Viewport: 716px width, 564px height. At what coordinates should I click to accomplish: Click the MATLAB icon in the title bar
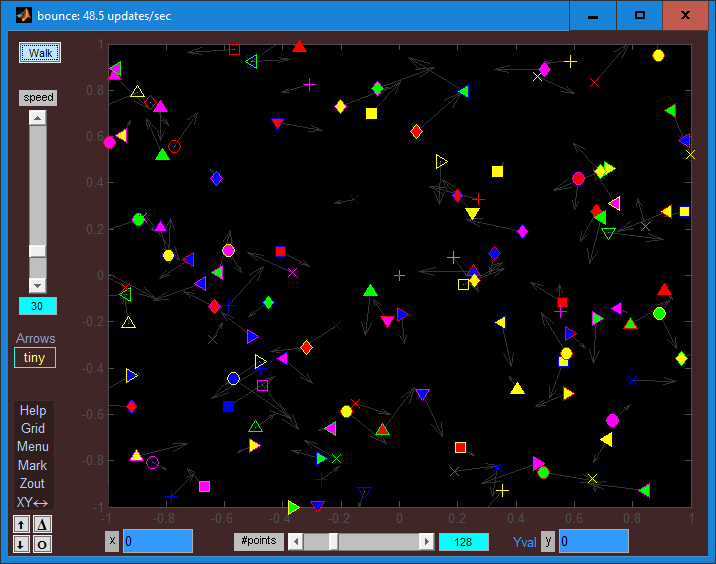(24, 16)
